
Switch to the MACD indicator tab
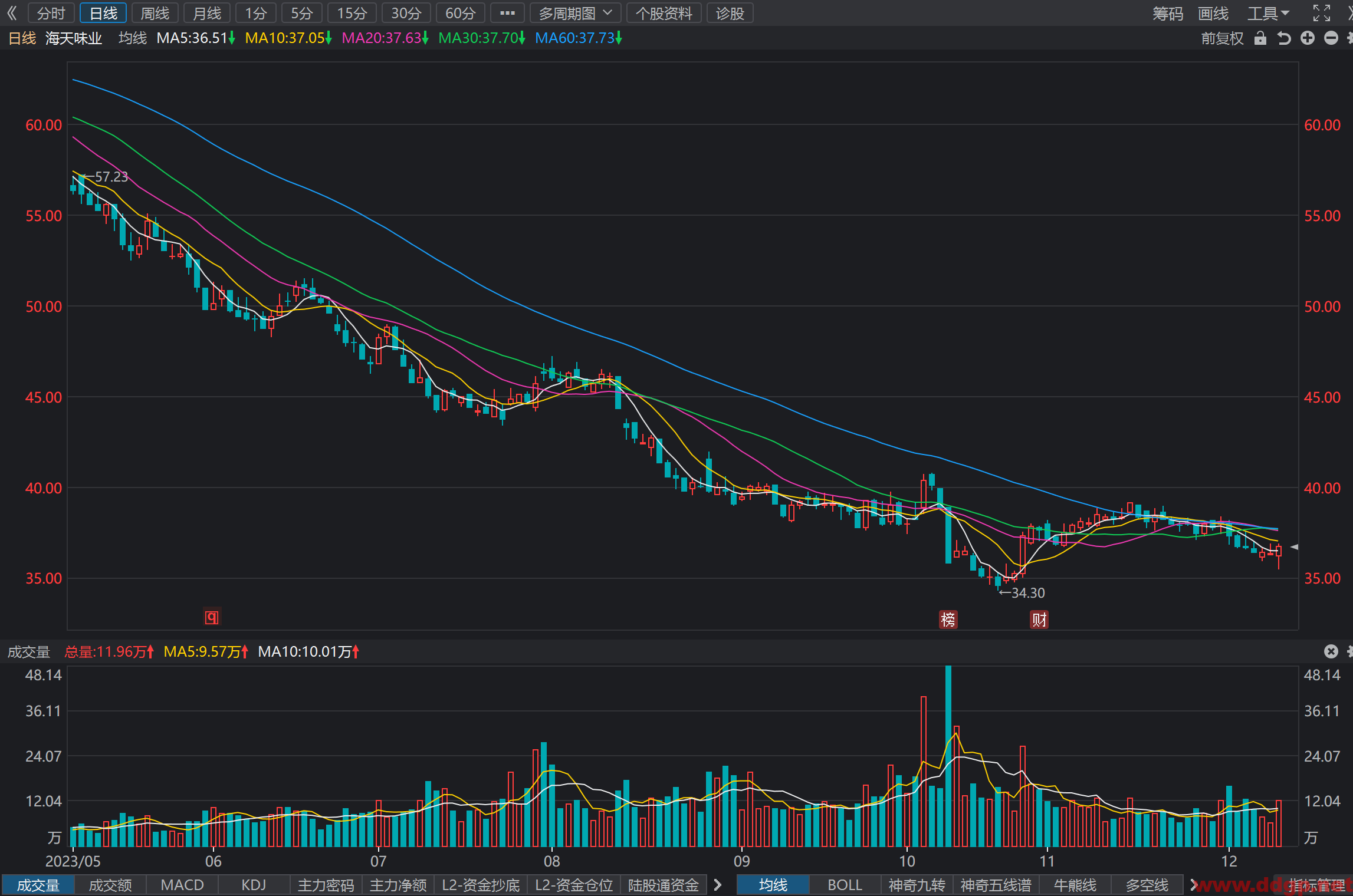[182, 885]
